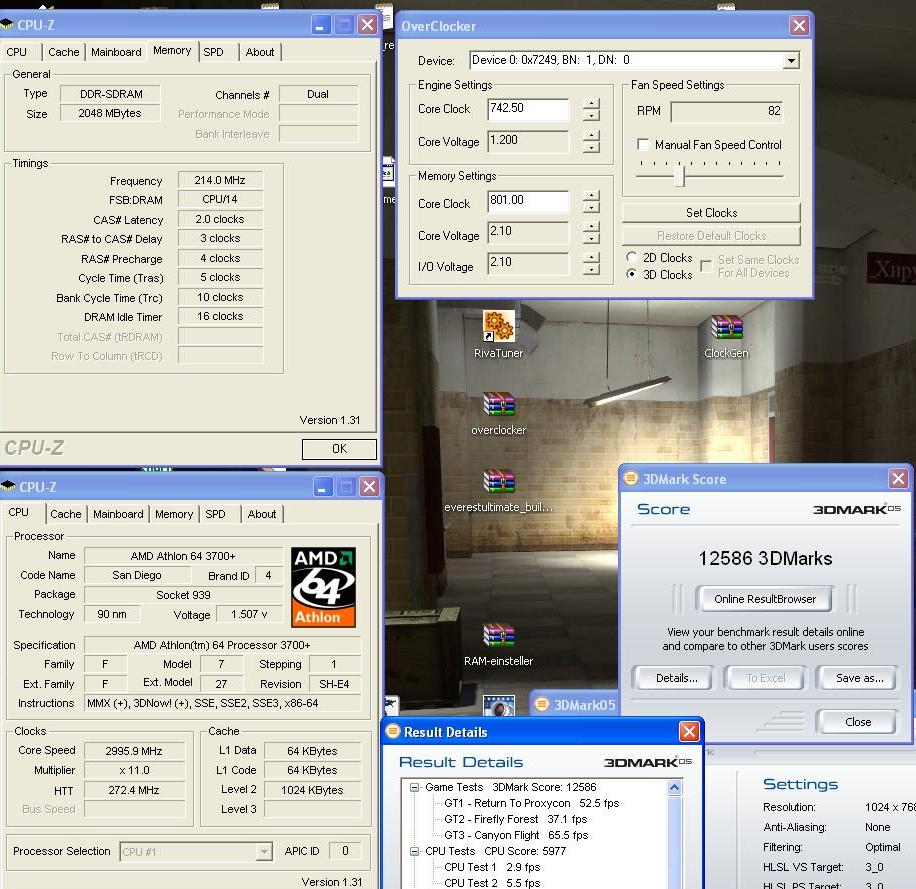The height and width of the screenshot is (889, 916).
Task: Switch to Cache tab in bottom CPU-Z
Action: tap(65, 514)
